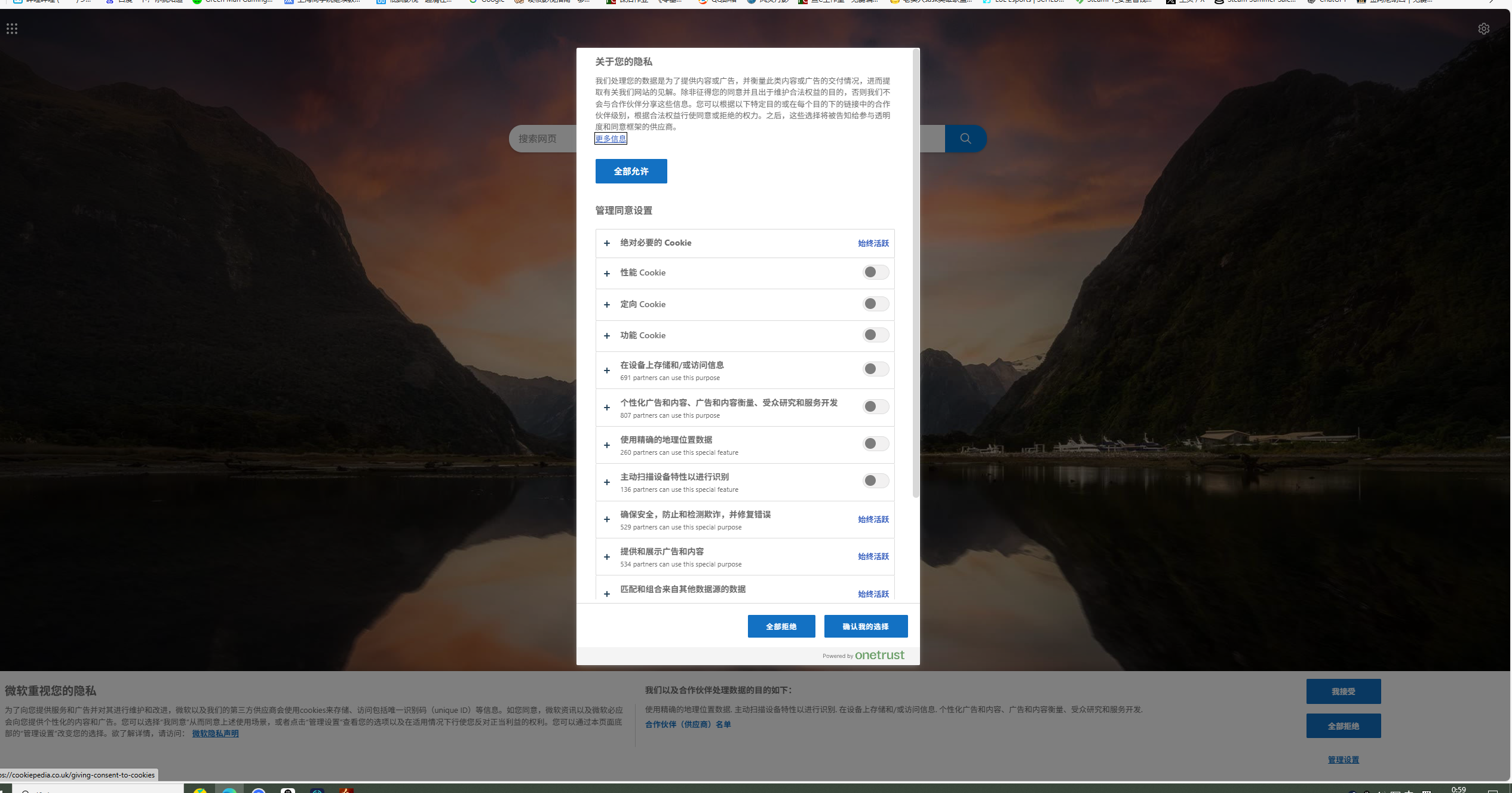Screen dimensions: 1512x793
Task: Click 始终活跃 beside 绝对必要的 Cookie
Action: pyautogui.click(x=873, y=243)
